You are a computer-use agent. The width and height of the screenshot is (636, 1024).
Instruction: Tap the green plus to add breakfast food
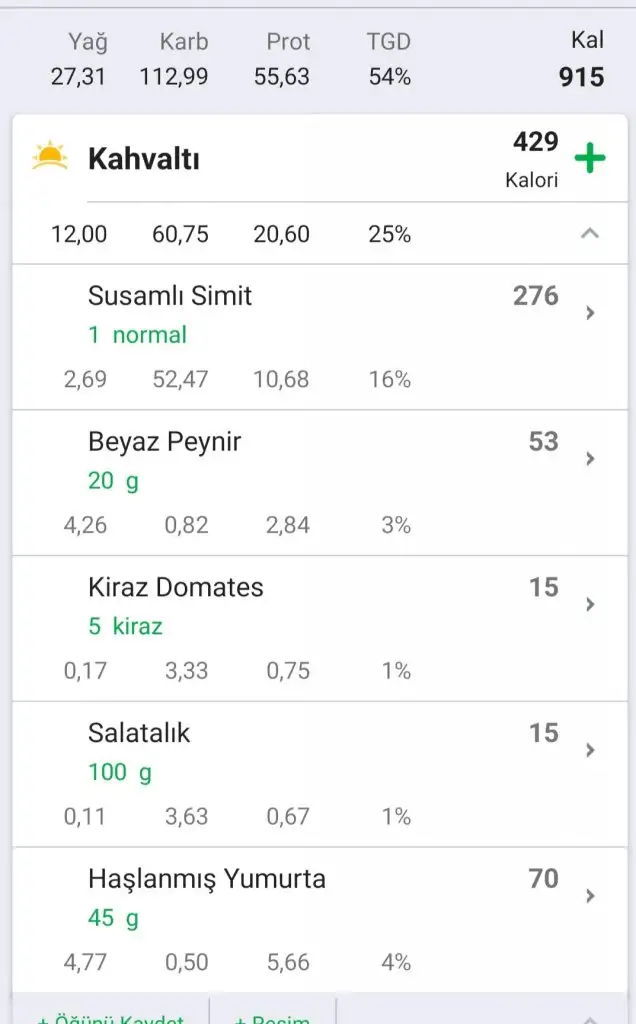(x=590, y=158)
